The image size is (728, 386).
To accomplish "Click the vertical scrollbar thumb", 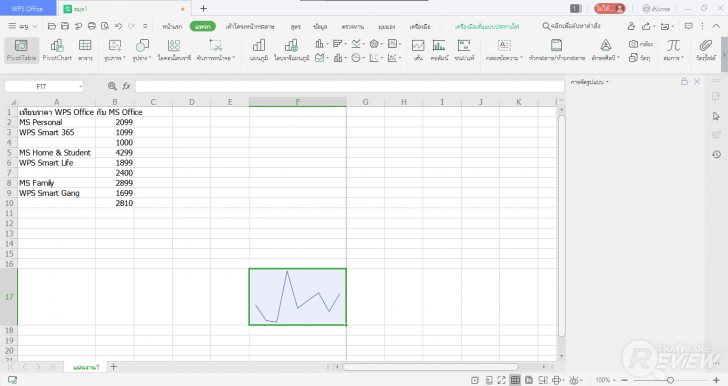I will (561, 226).
